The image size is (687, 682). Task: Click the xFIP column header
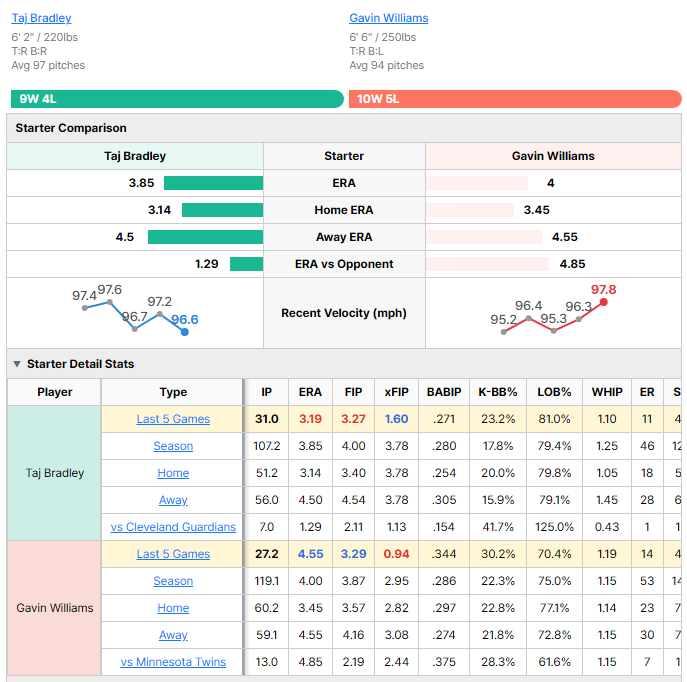pyautogui.click(x=397, y=392)
